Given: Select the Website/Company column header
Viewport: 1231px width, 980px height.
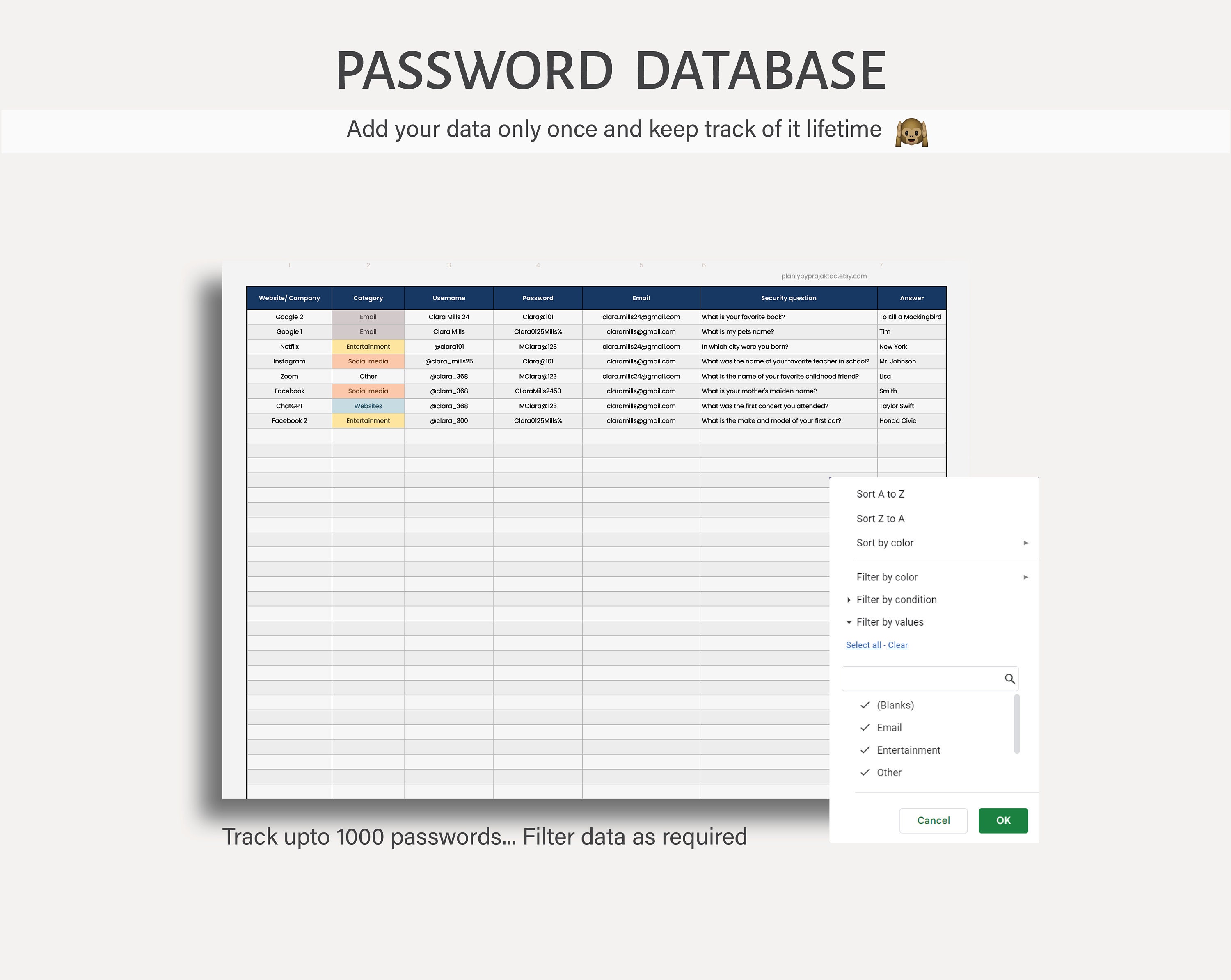Looking at the screenshot, I should pyautogui.click(x=289, y=298).
